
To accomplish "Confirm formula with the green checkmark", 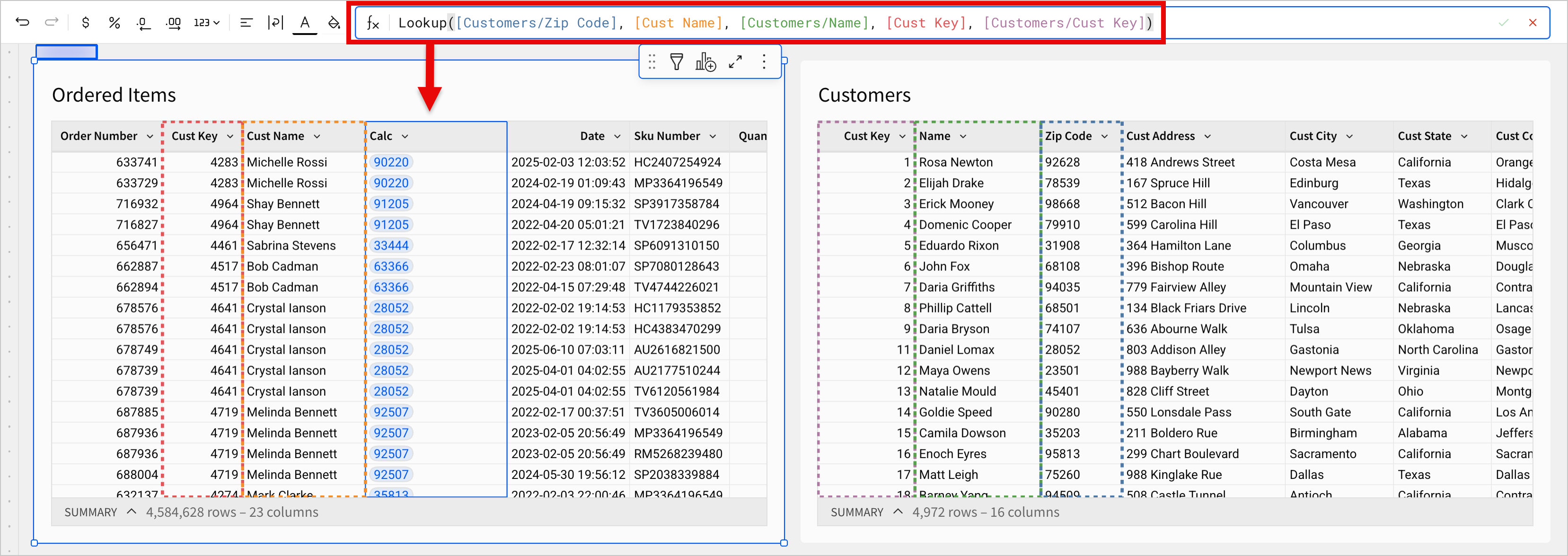I will 1504,23.
